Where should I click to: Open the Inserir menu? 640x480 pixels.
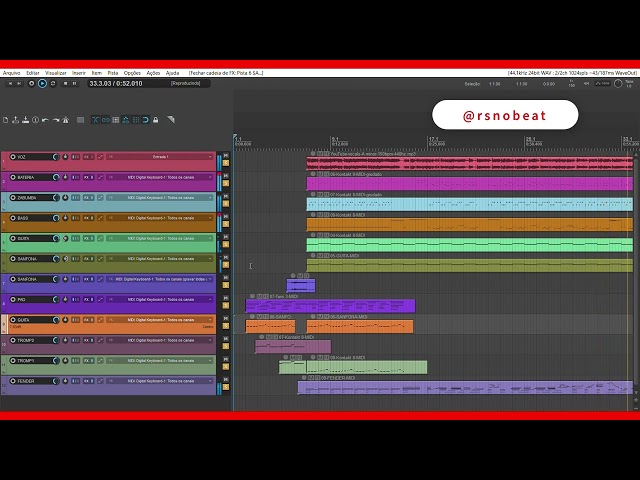tap(79, 73)
